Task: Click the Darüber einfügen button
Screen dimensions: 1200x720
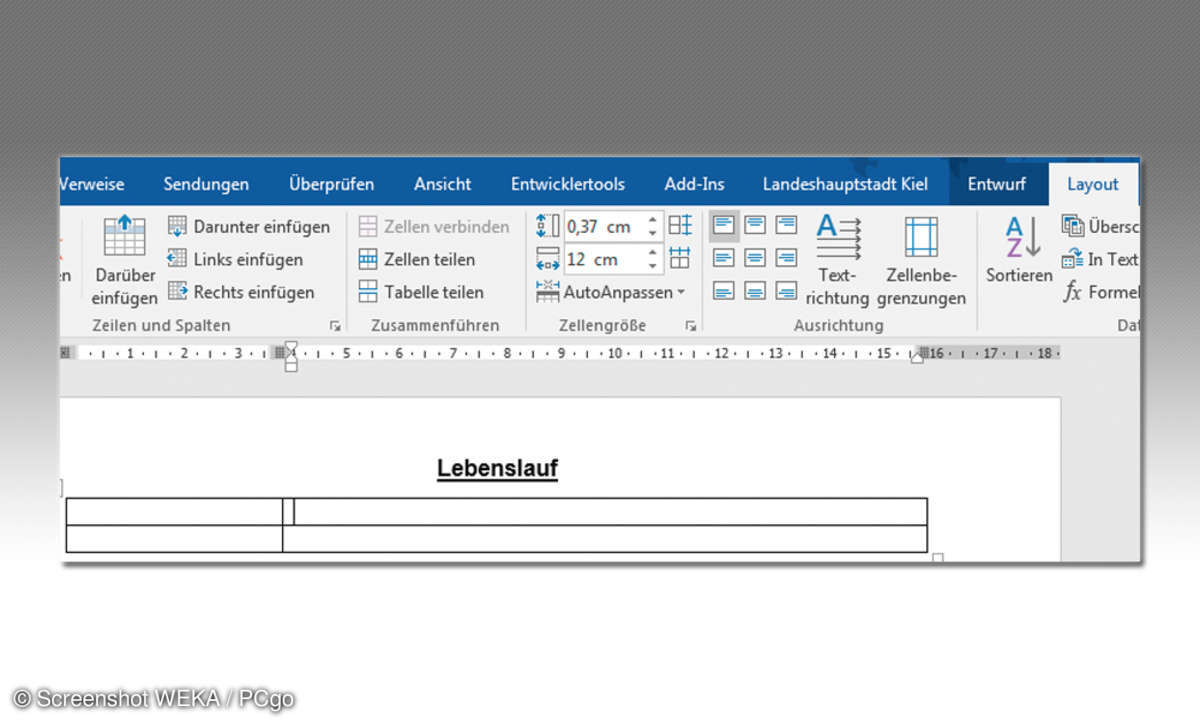Action: [x=124, y=260]
